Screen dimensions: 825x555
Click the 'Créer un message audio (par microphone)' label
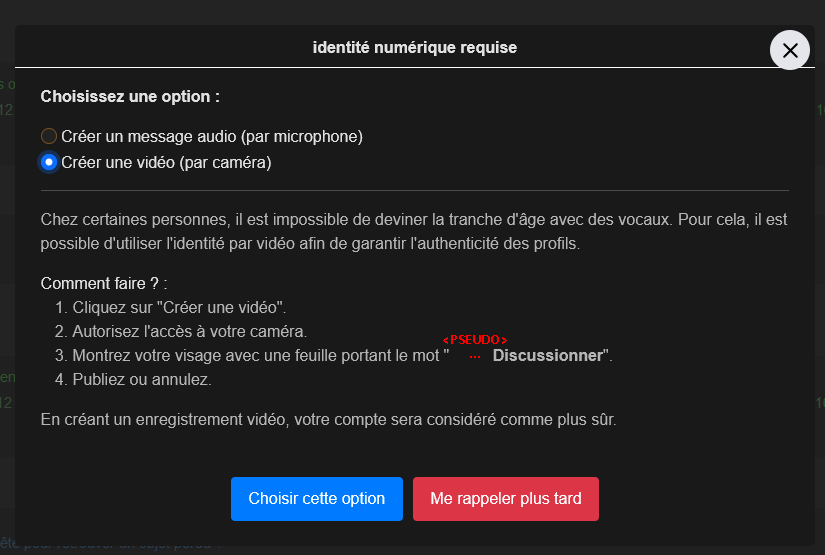(212, 136)
